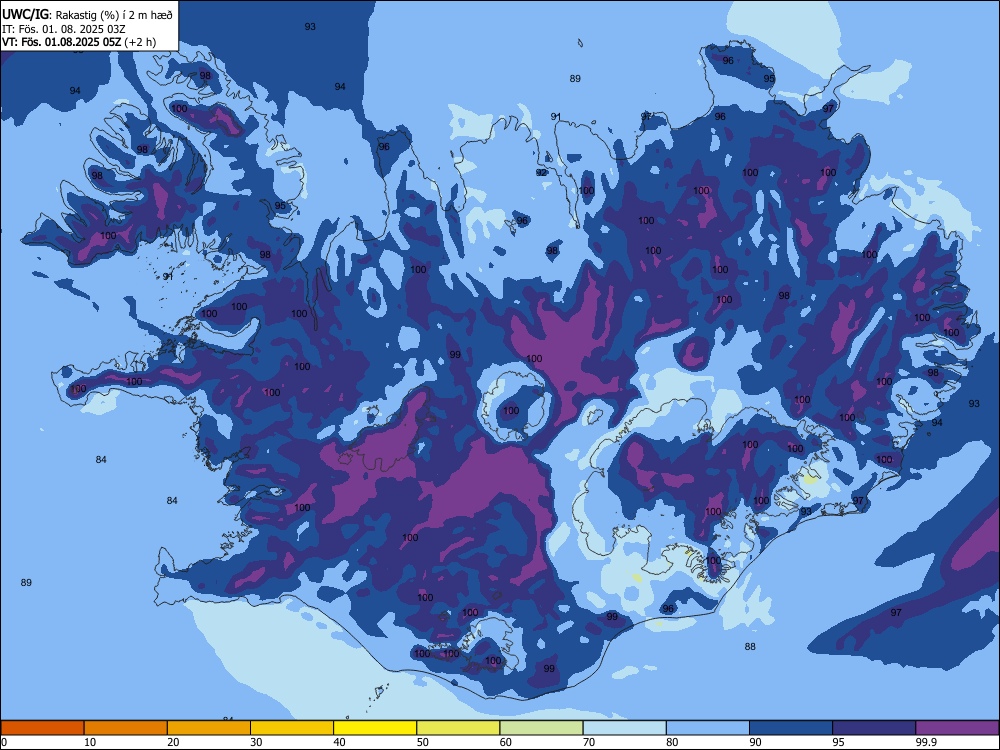Click the valid time 'VT: Fös. 01.08.2025 05Z (+2 h)'
This screenshot has width=1000, height=750.
[x=78, y=42]
